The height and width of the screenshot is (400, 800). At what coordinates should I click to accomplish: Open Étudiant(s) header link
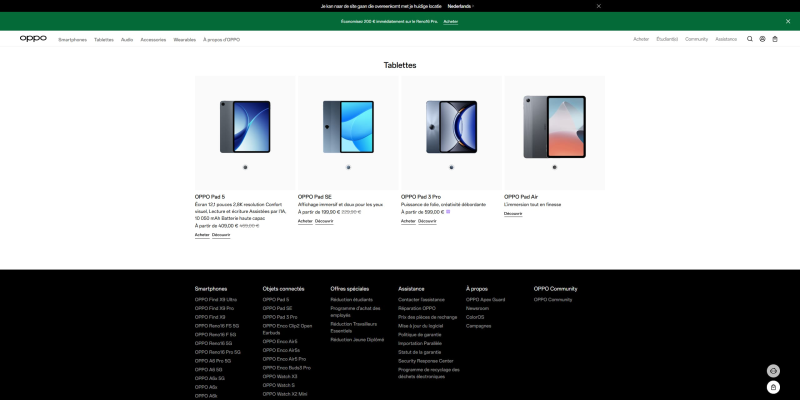667,39
